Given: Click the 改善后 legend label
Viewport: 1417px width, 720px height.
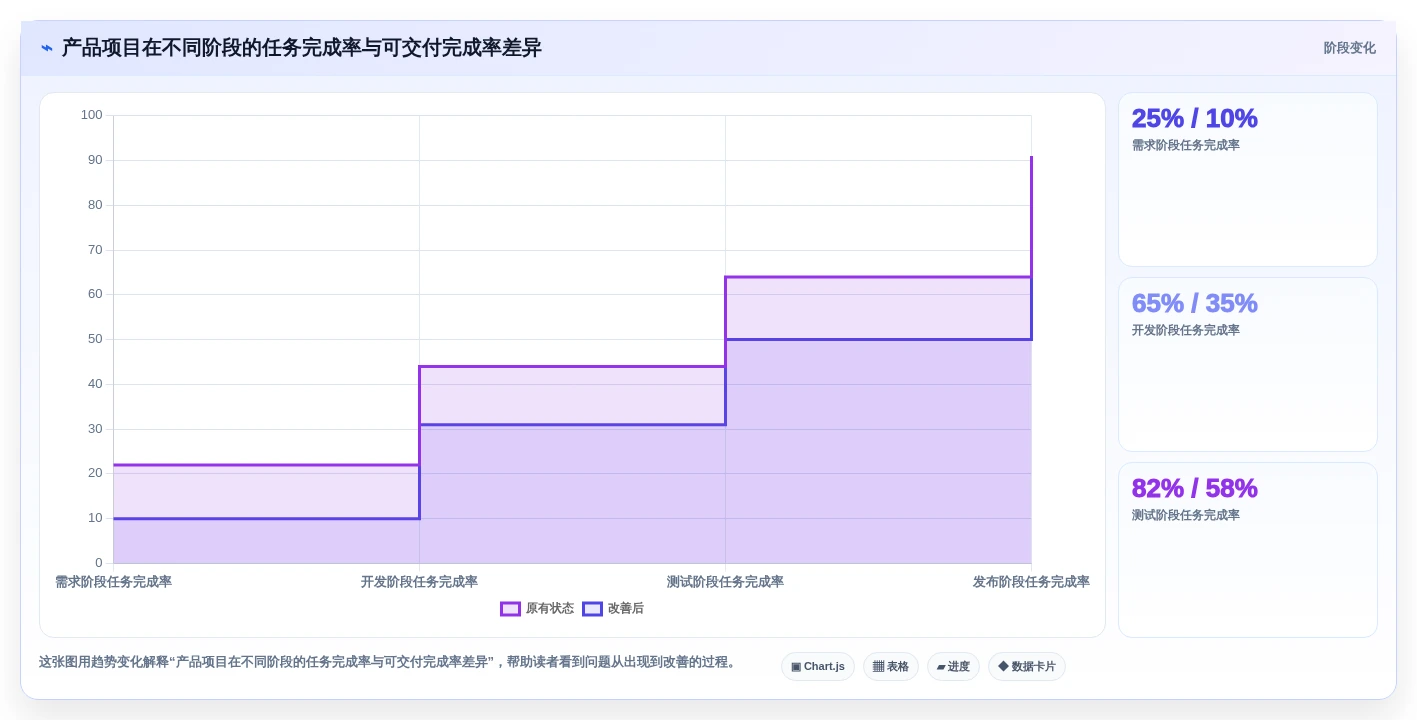Looking at the screenshot, I should click(x=626, y=609).
